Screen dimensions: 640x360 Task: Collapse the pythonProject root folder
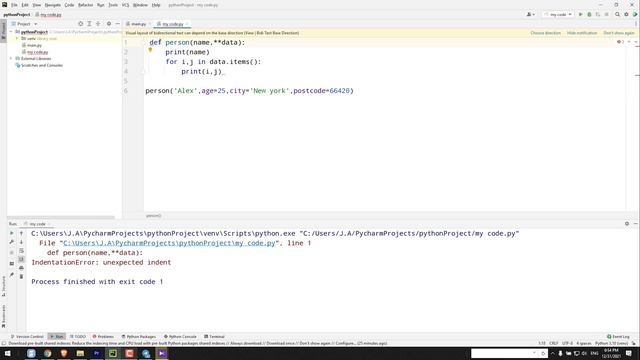pos(11,32)
